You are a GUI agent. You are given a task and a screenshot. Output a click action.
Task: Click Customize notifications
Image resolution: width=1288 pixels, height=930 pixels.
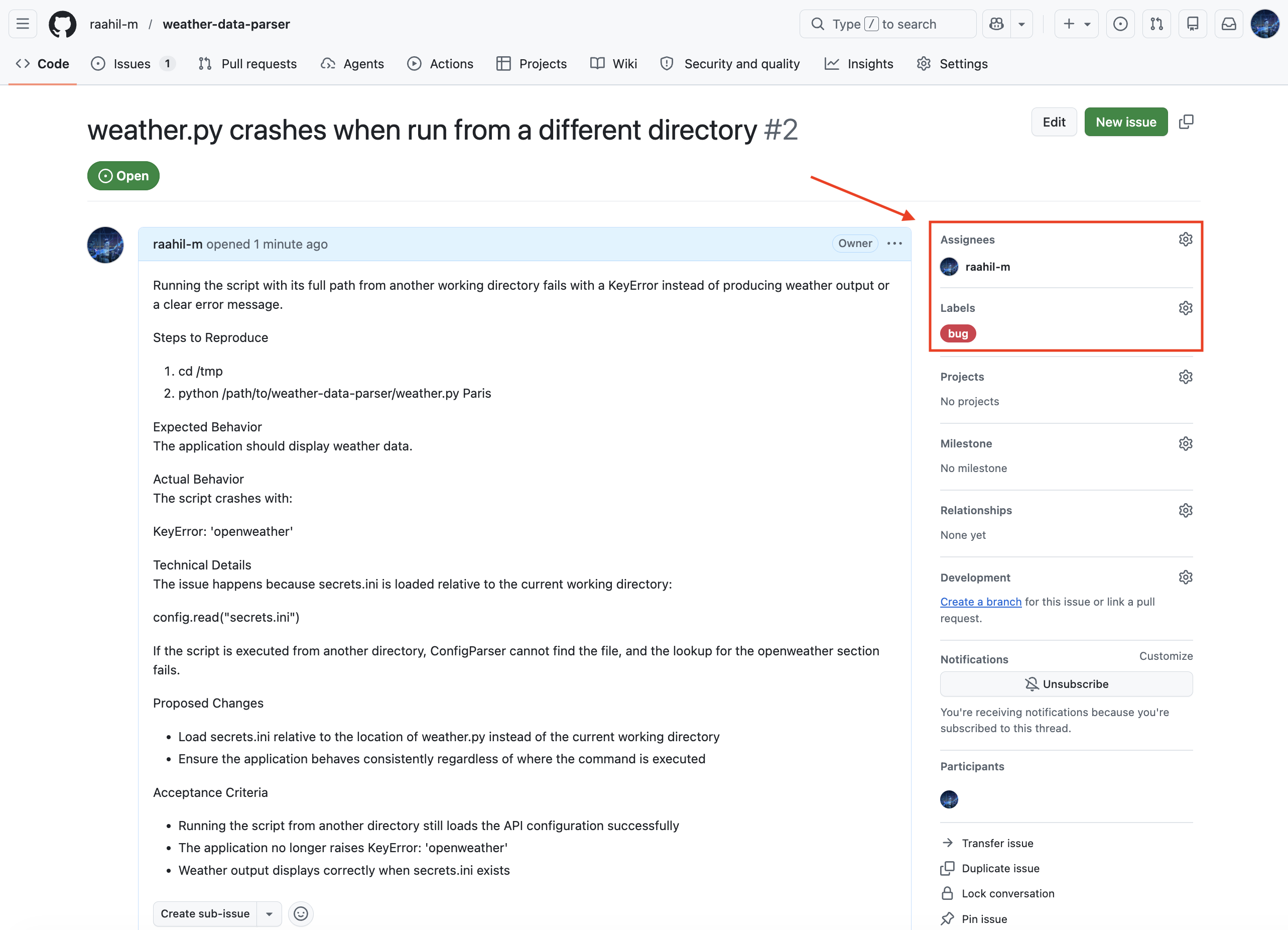[1166, 656]
